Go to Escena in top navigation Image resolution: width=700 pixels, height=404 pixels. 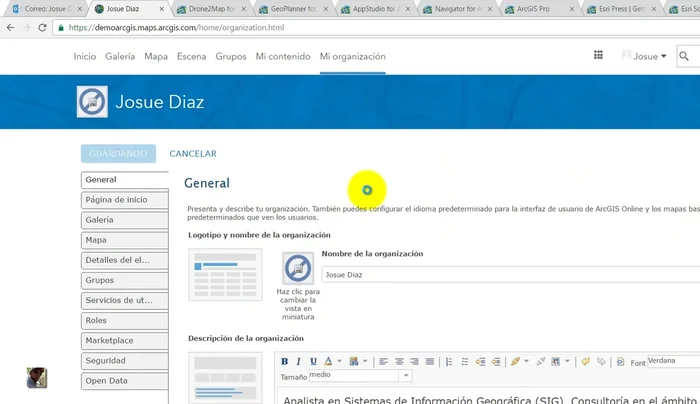pos(192,56)
